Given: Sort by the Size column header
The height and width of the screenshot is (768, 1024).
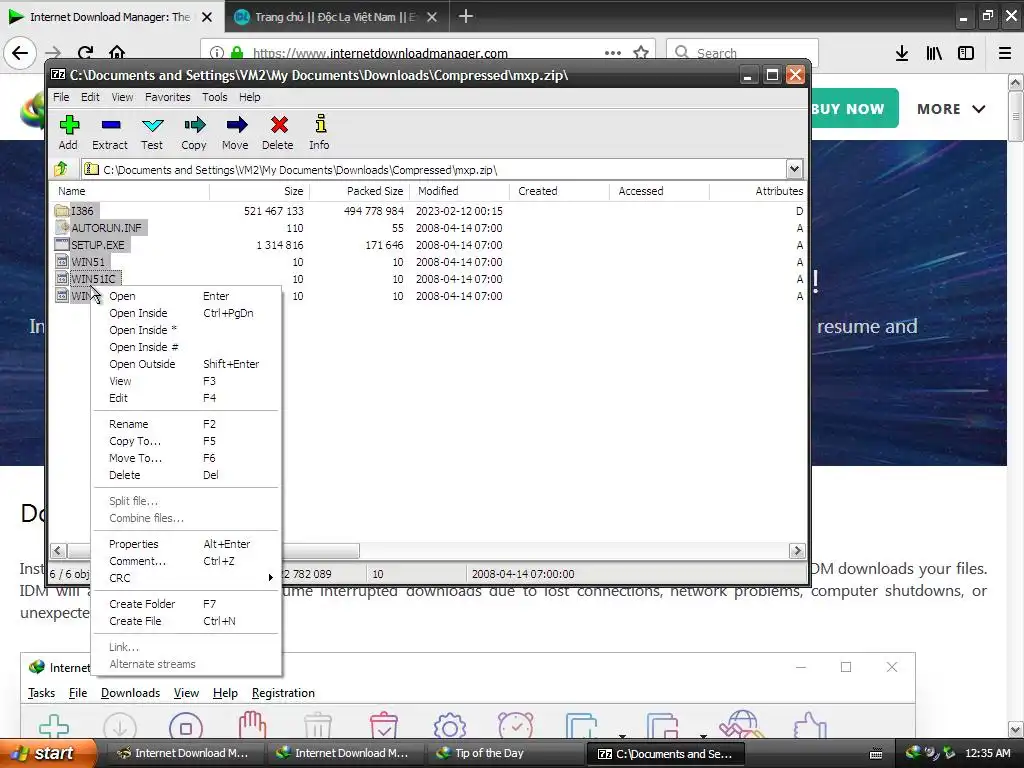Looking at the screenshot, I should coord(259,191).
